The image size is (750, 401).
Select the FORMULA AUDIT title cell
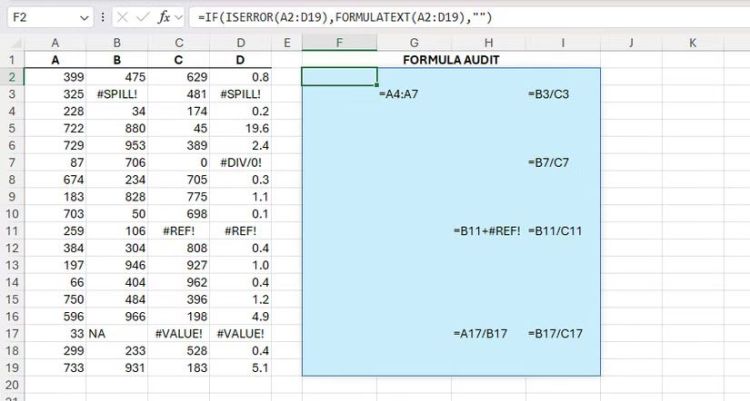(451, 59)
